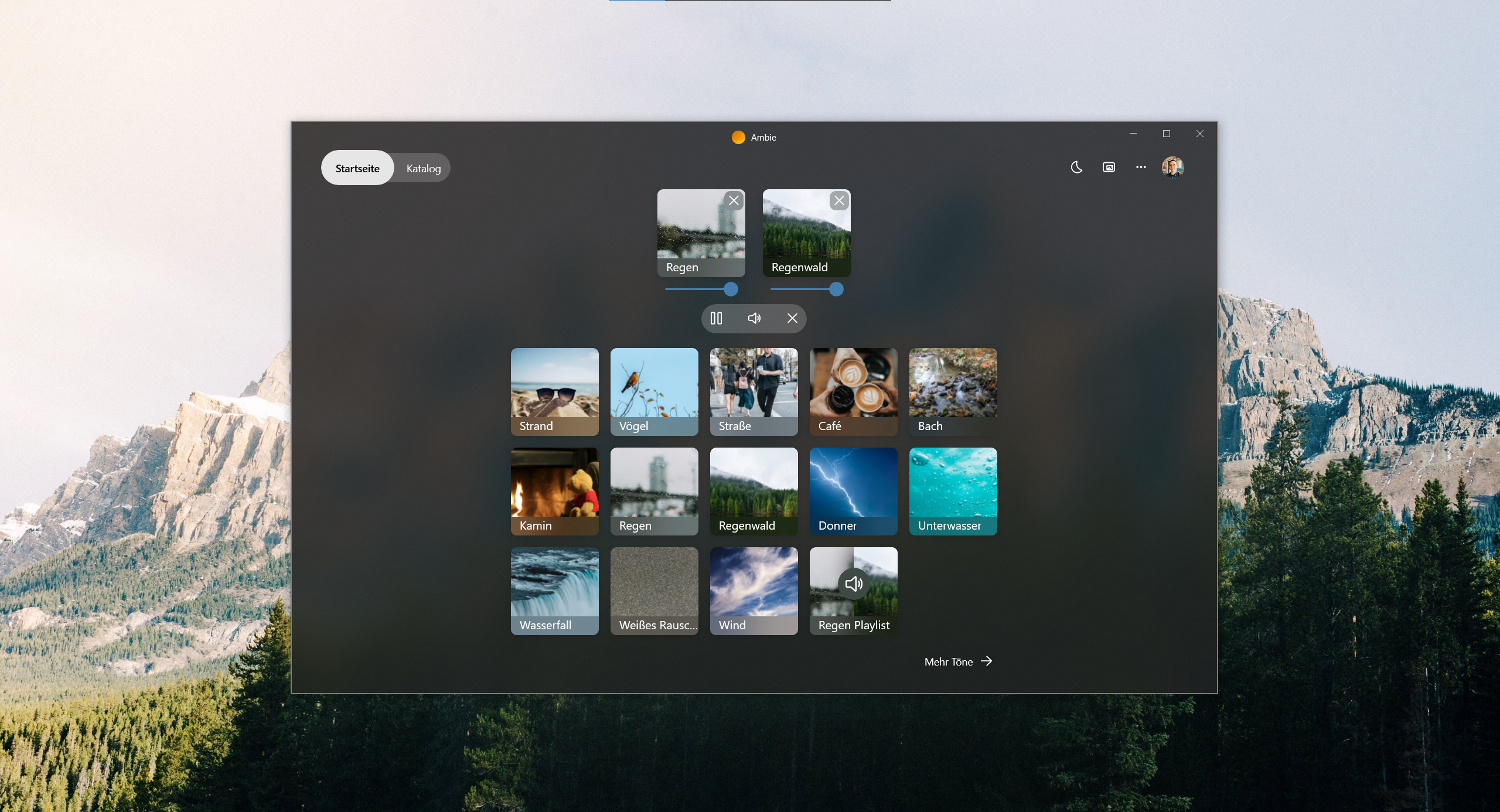Click the Ambie orange logo in title bar
The height and width of the screenshot is (812, 1500).
[x=738, y=137]
